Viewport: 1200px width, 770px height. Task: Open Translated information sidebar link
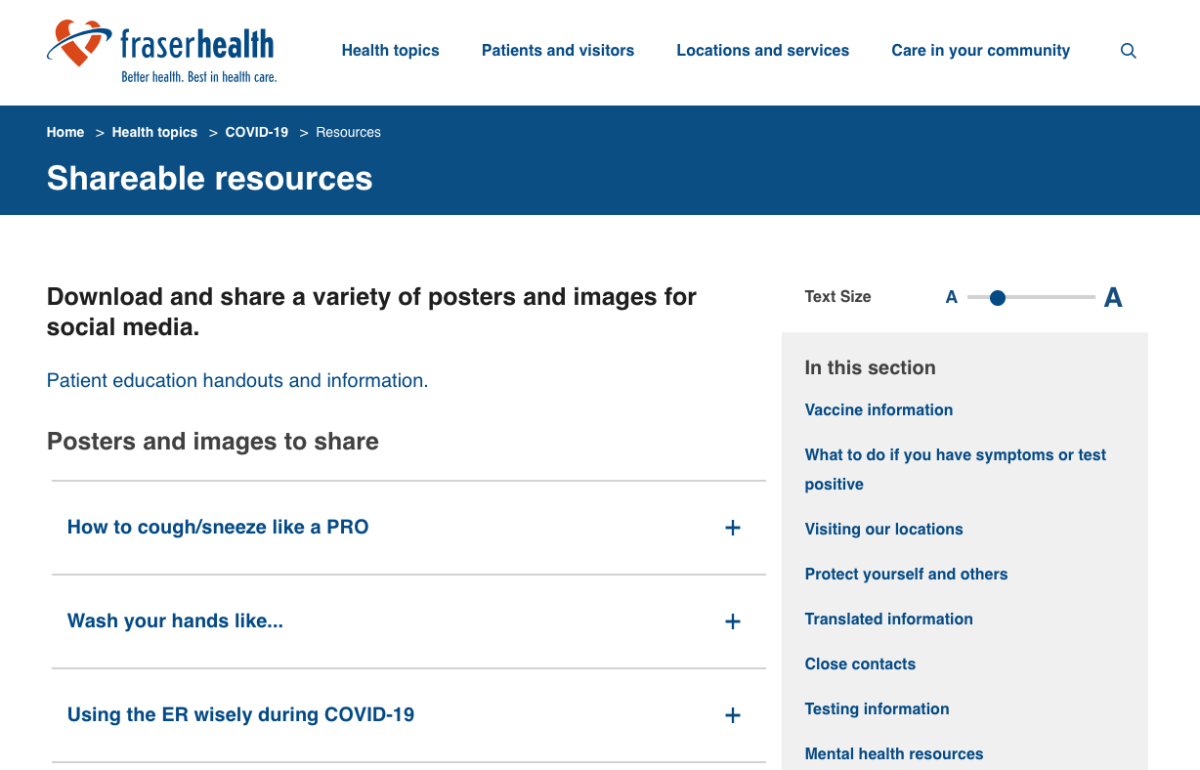(x=888, y=619)
